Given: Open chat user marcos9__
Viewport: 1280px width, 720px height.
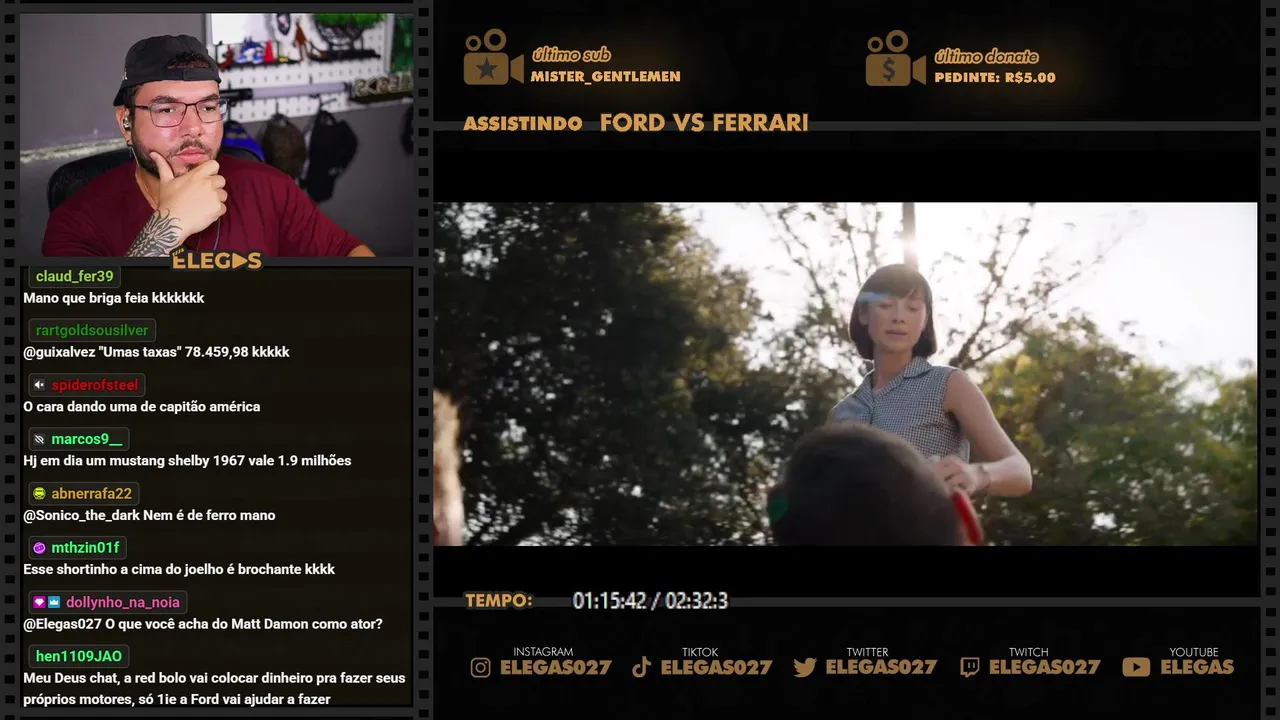Looking at the screenshot, I should coord(87,439).
